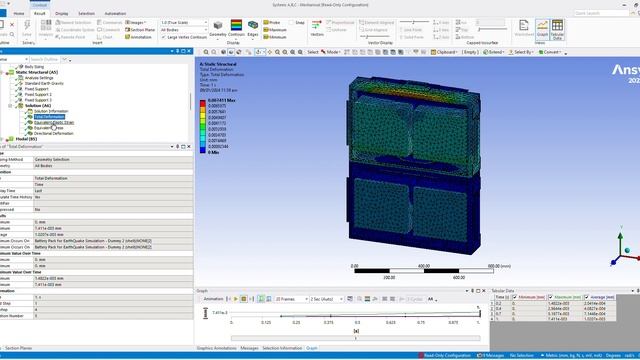Open the 2 Sec (Auto) duration dropdown

(327, 299)
